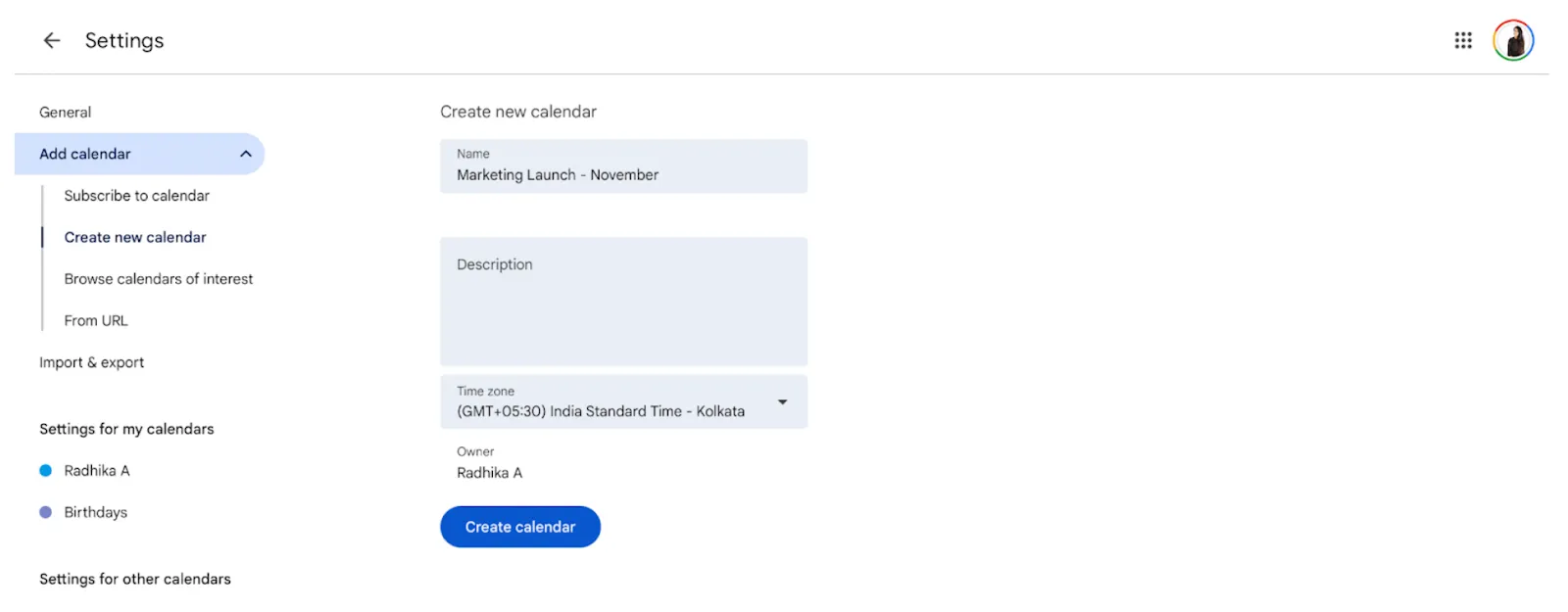Select Create new calendar in sidebar
This screenshot has height=612, width=1568.
click(135, 237)
